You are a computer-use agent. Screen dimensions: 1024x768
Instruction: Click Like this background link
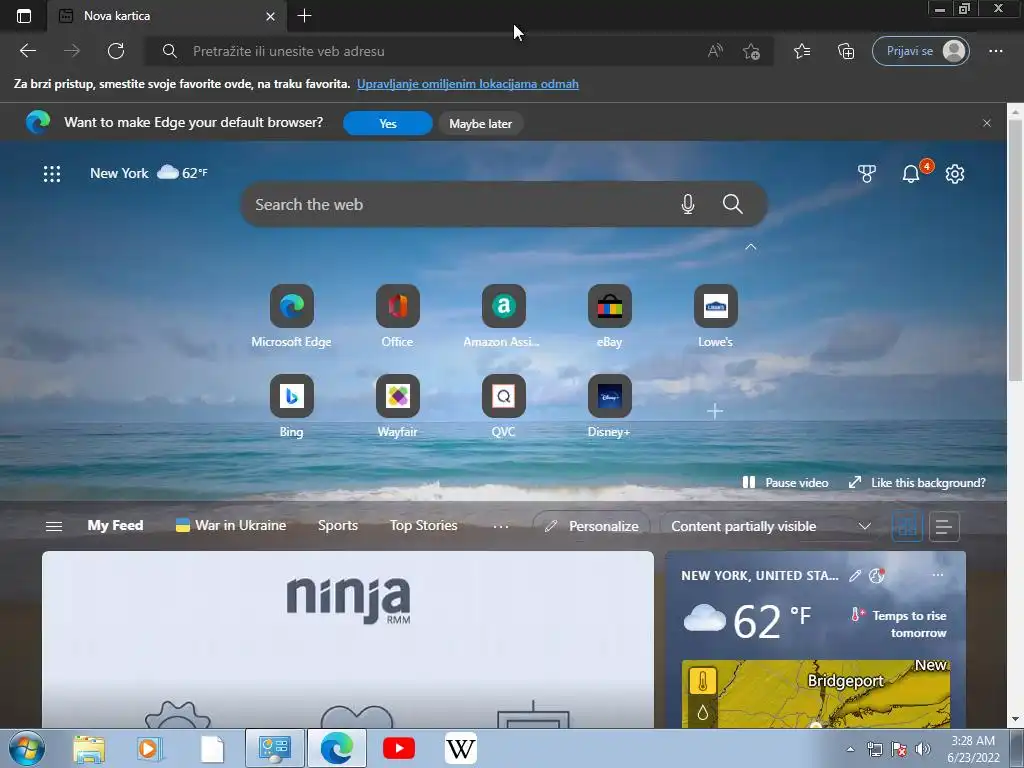pos(918,483)
